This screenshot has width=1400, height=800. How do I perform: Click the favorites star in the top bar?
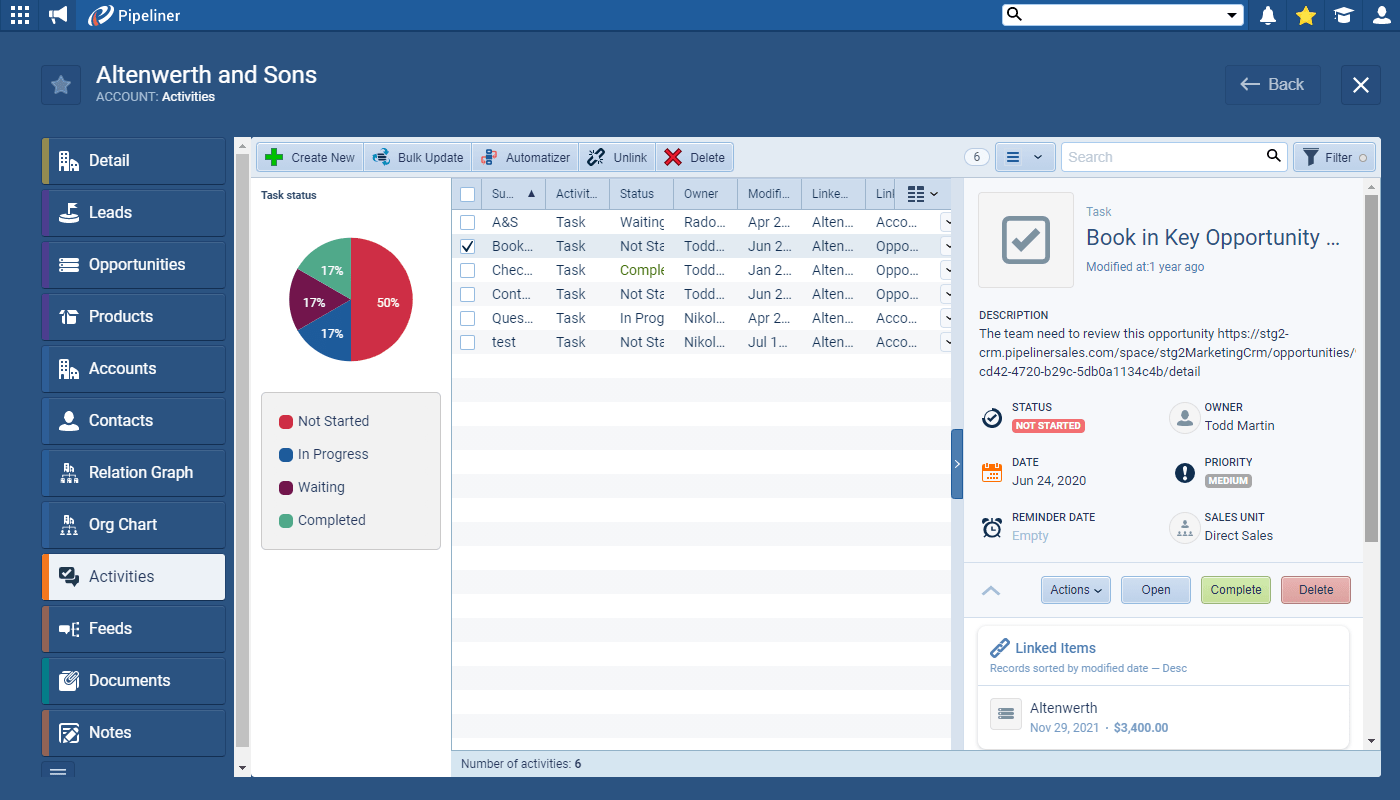tap(1305, 15)
